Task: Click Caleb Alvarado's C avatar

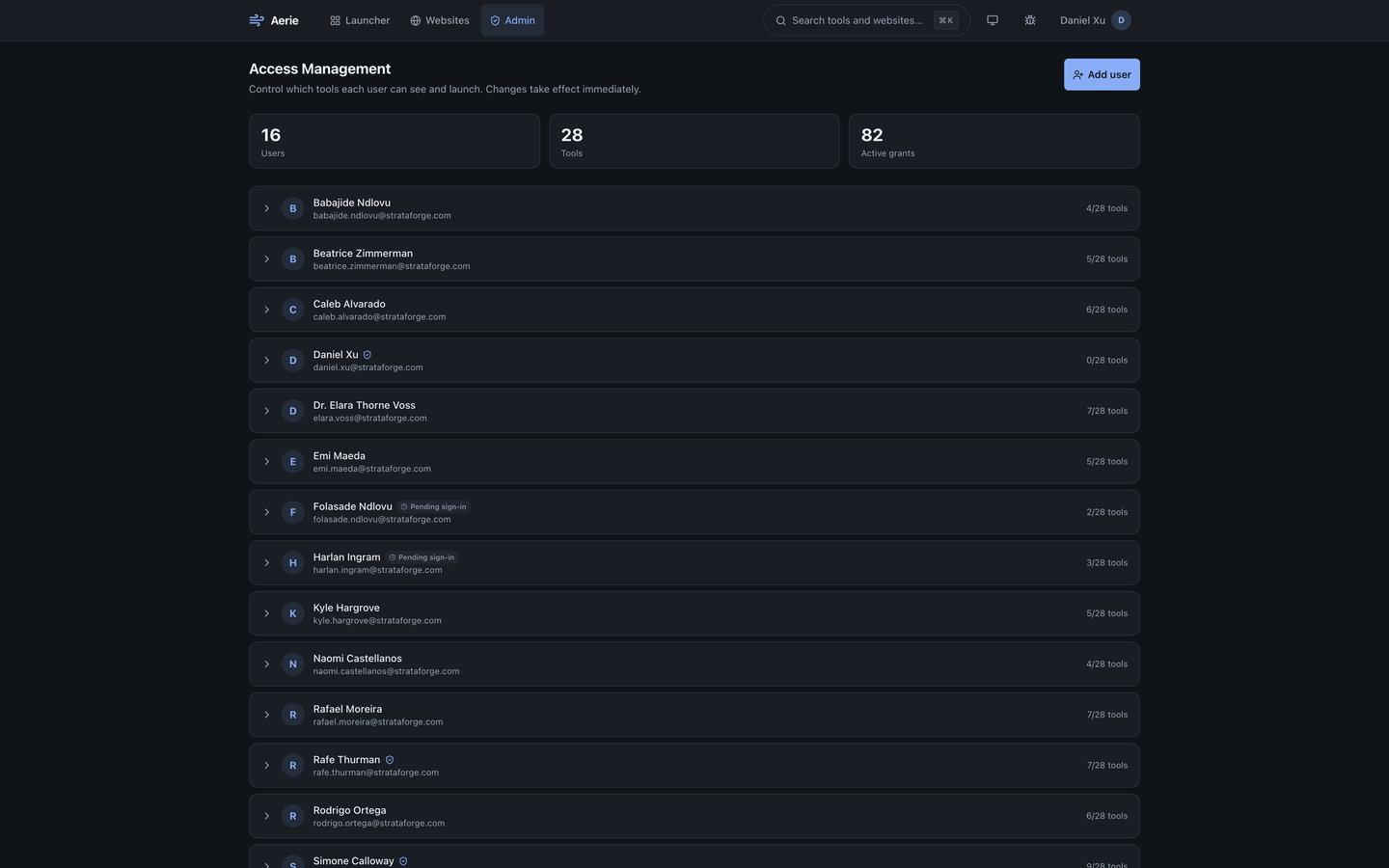Action: click(x=293, y=310)
